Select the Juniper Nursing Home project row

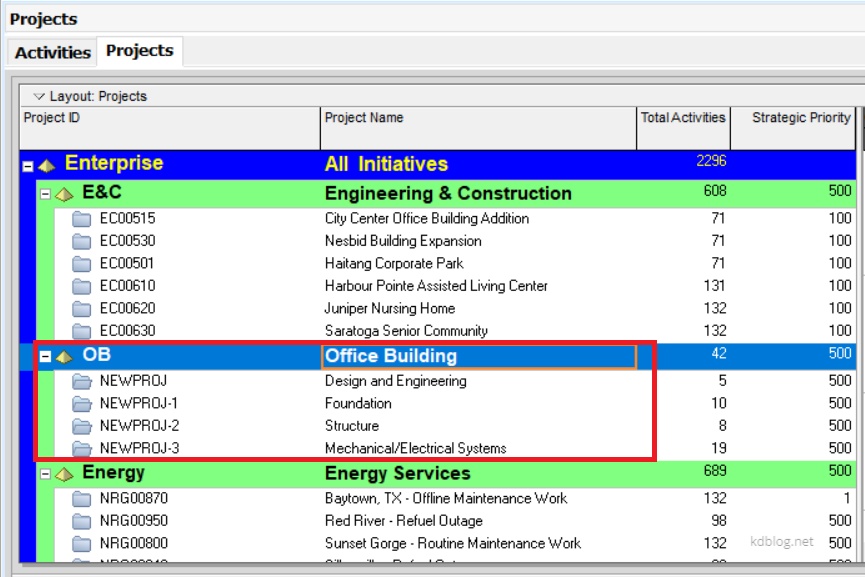pyautogui.click(x=390, y=308)
